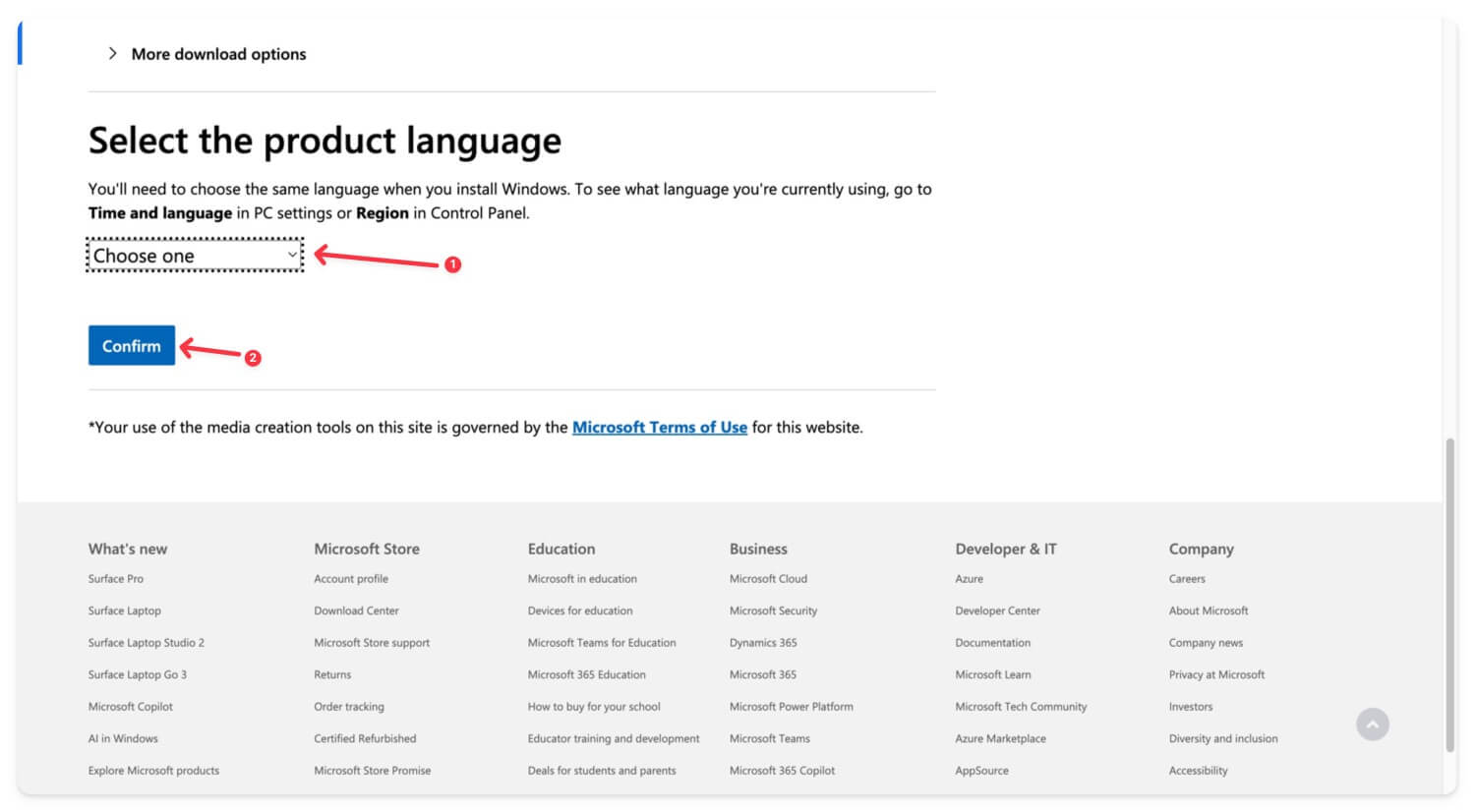Open Accessibility footer link
Viewport: 1475px width, 812px height.
tap(1198, 771)
